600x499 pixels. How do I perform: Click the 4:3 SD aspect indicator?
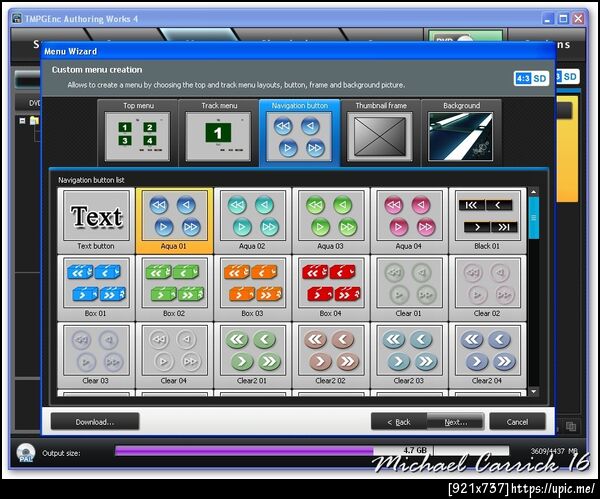531,78
